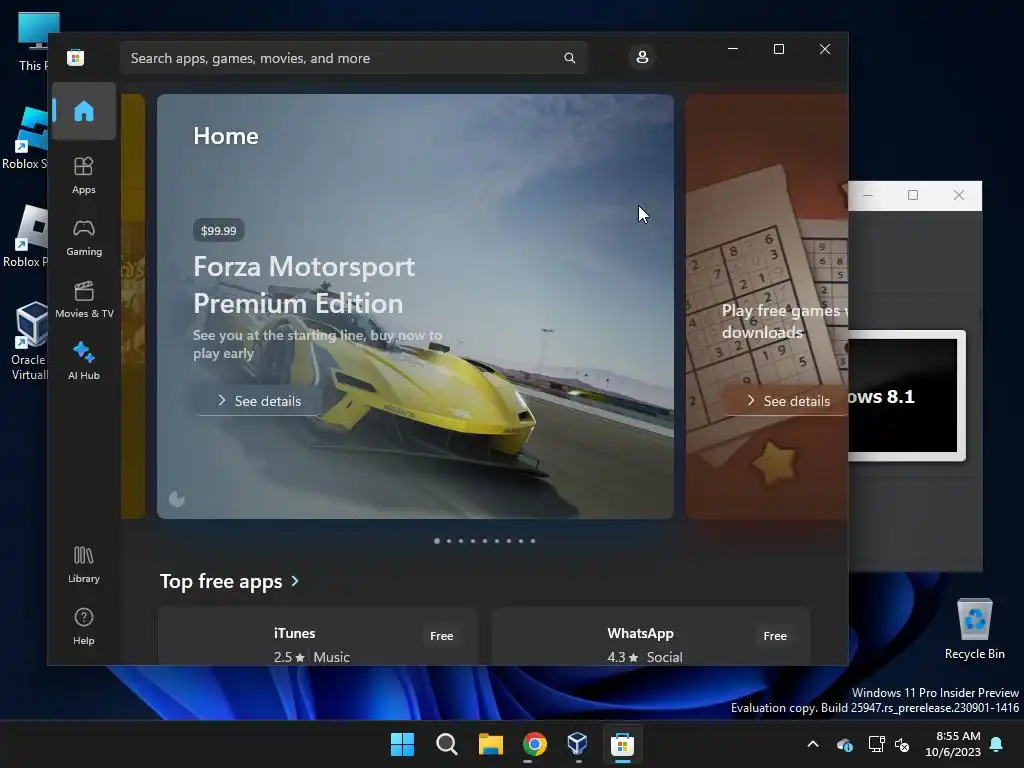Click Windows 8.1 thumbnail in background window
This screenshot has height=768, width=1024.
906,396
